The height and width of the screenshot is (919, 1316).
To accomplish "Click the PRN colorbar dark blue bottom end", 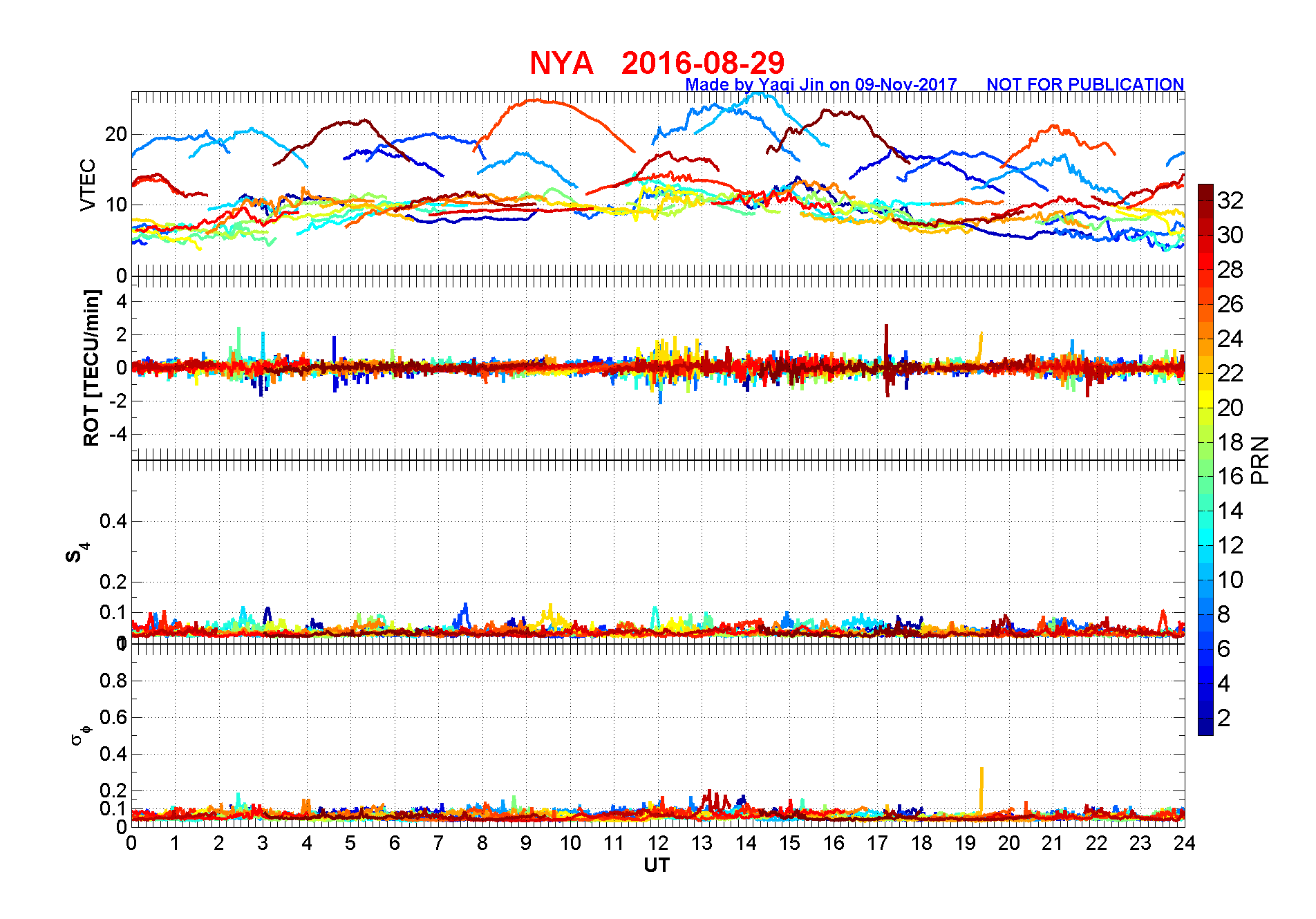I will click(x=1205, y=727).
